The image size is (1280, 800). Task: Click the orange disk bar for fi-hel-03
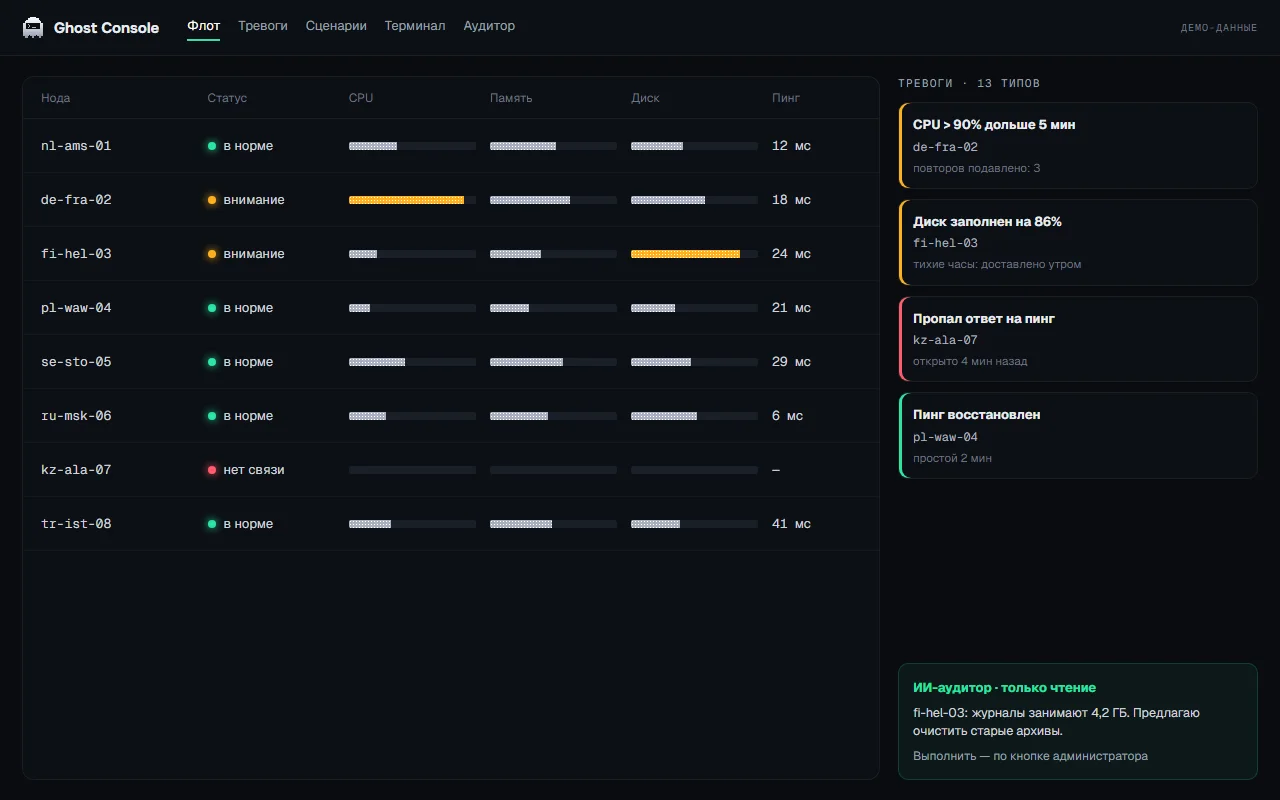(694, 254)
